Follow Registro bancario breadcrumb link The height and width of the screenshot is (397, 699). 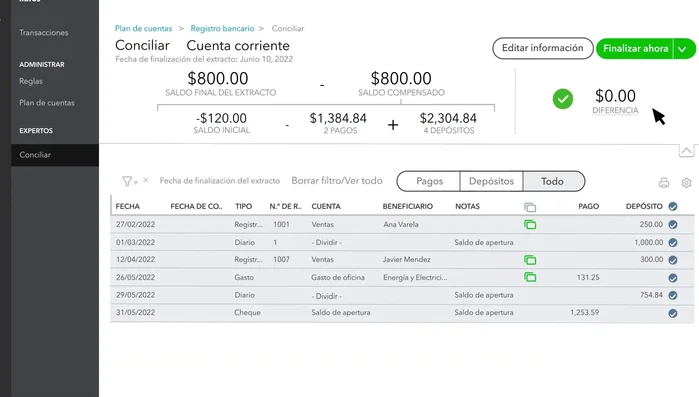(222, 29)
